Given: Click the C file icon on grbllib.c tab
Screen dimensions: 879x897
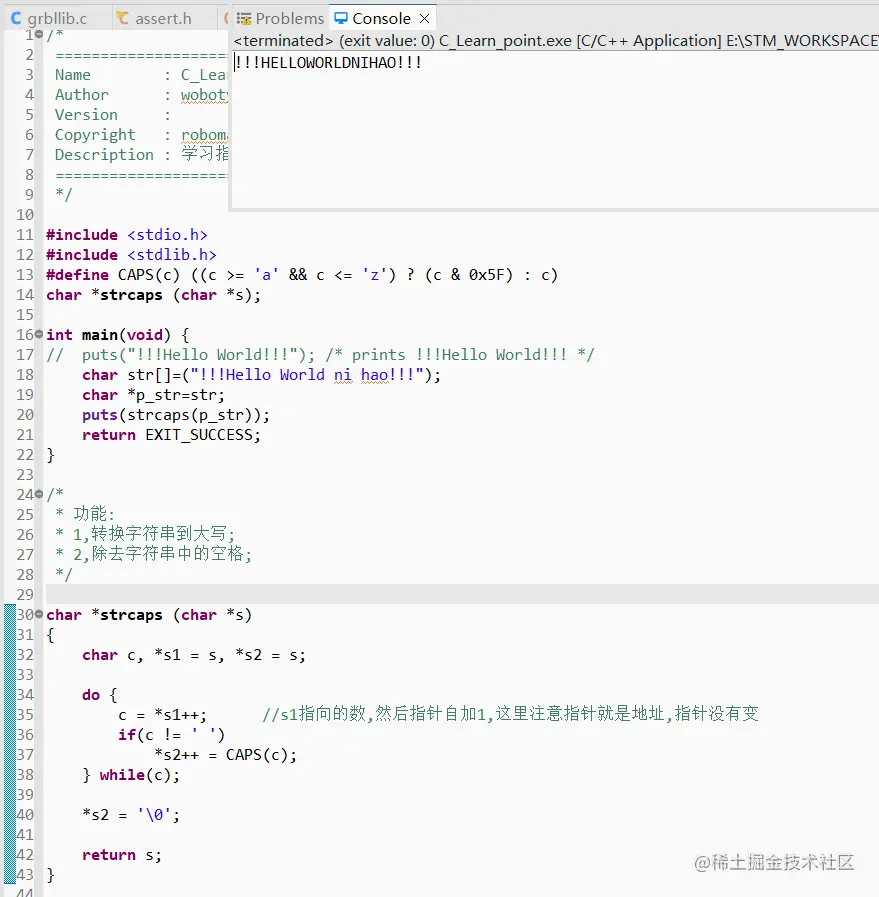Looking at the screenshot, I should point(16,18).
